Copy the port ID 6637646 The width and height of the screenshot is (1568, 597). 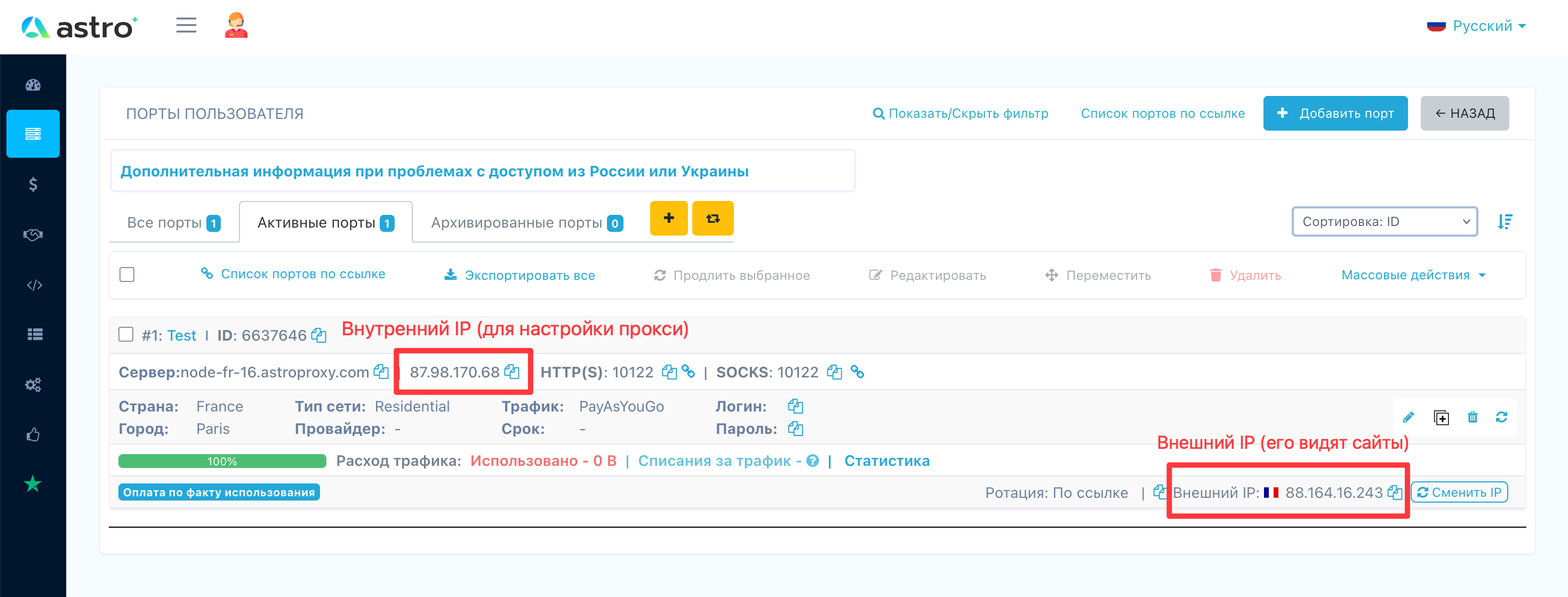[319, 335]
